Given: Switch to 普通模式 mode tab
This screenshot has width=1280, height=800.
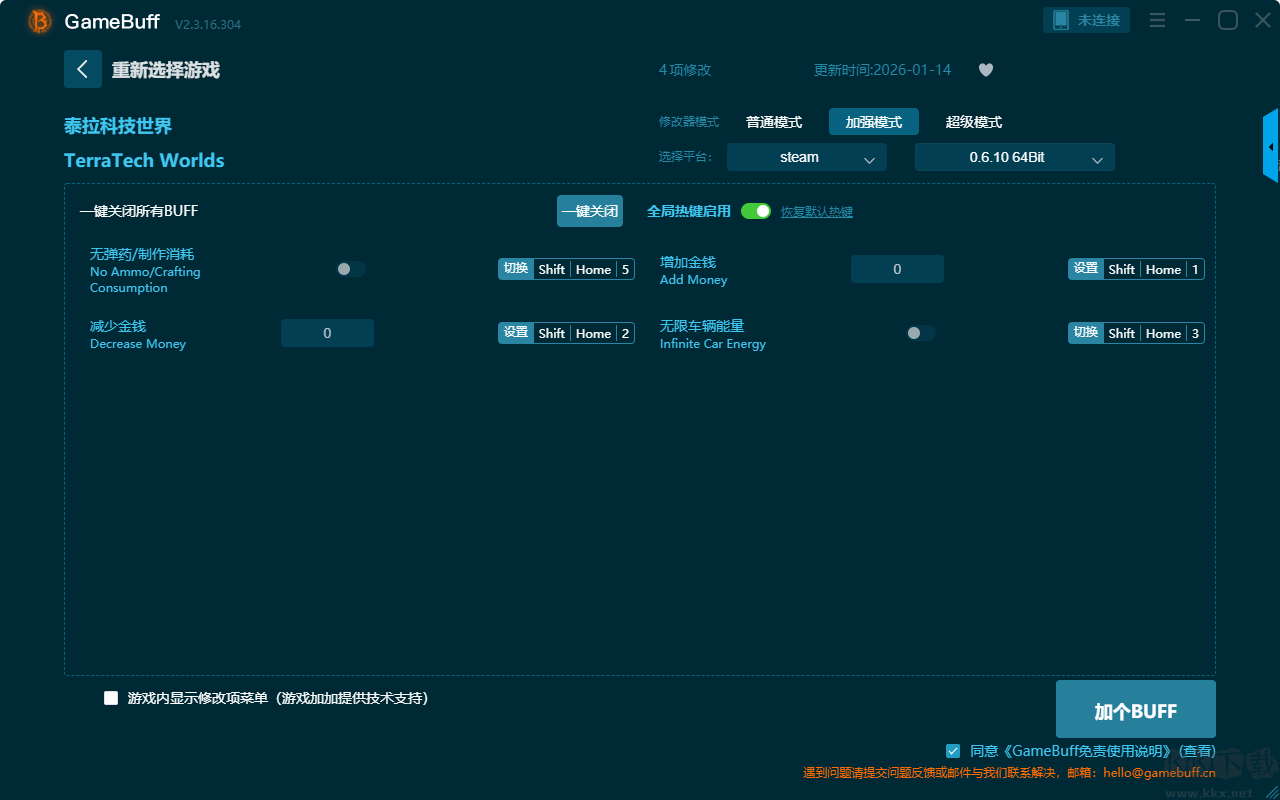Looking at the screenshot, I should [774, 122].
